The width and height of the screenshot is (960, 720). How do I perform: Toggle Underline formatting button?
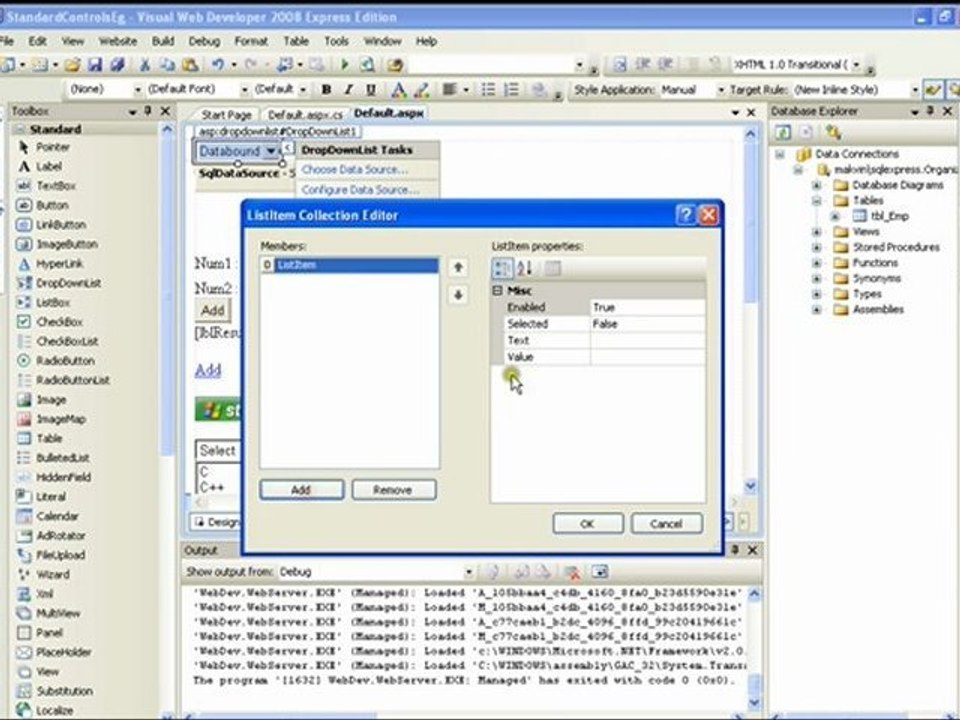pyautogui.click(x=370, y=89)
